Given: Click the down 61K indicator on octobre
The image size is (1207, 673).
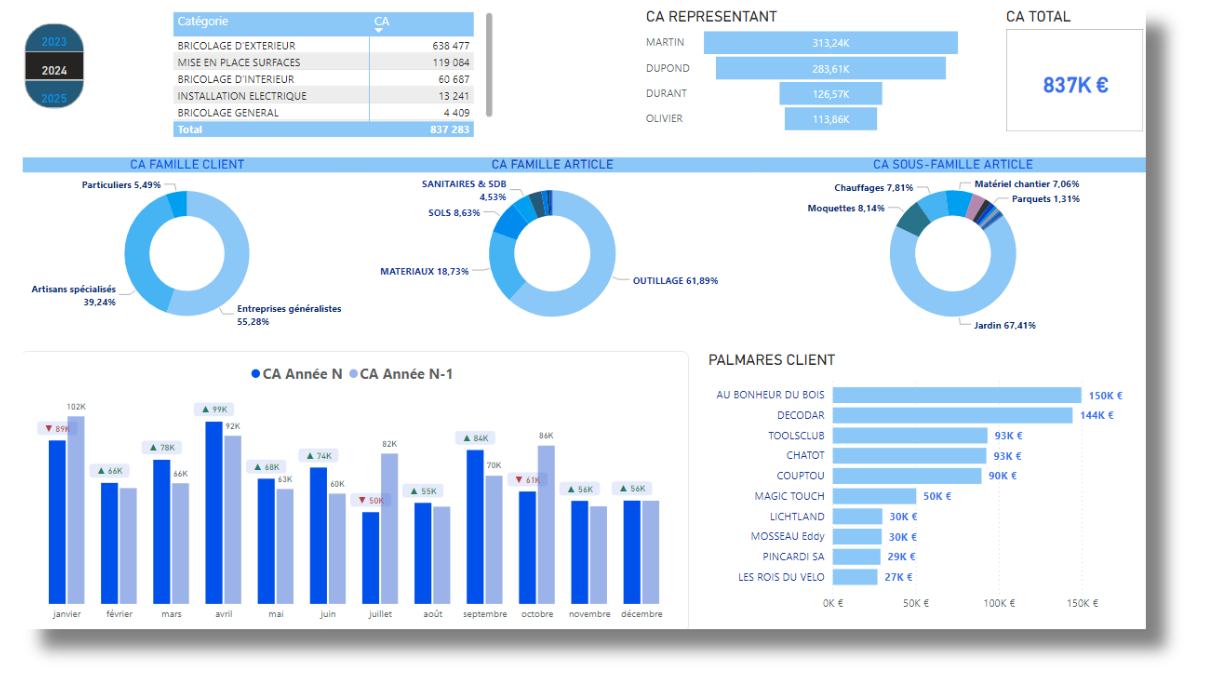Looking at the screenshot, I should (519, 480).
